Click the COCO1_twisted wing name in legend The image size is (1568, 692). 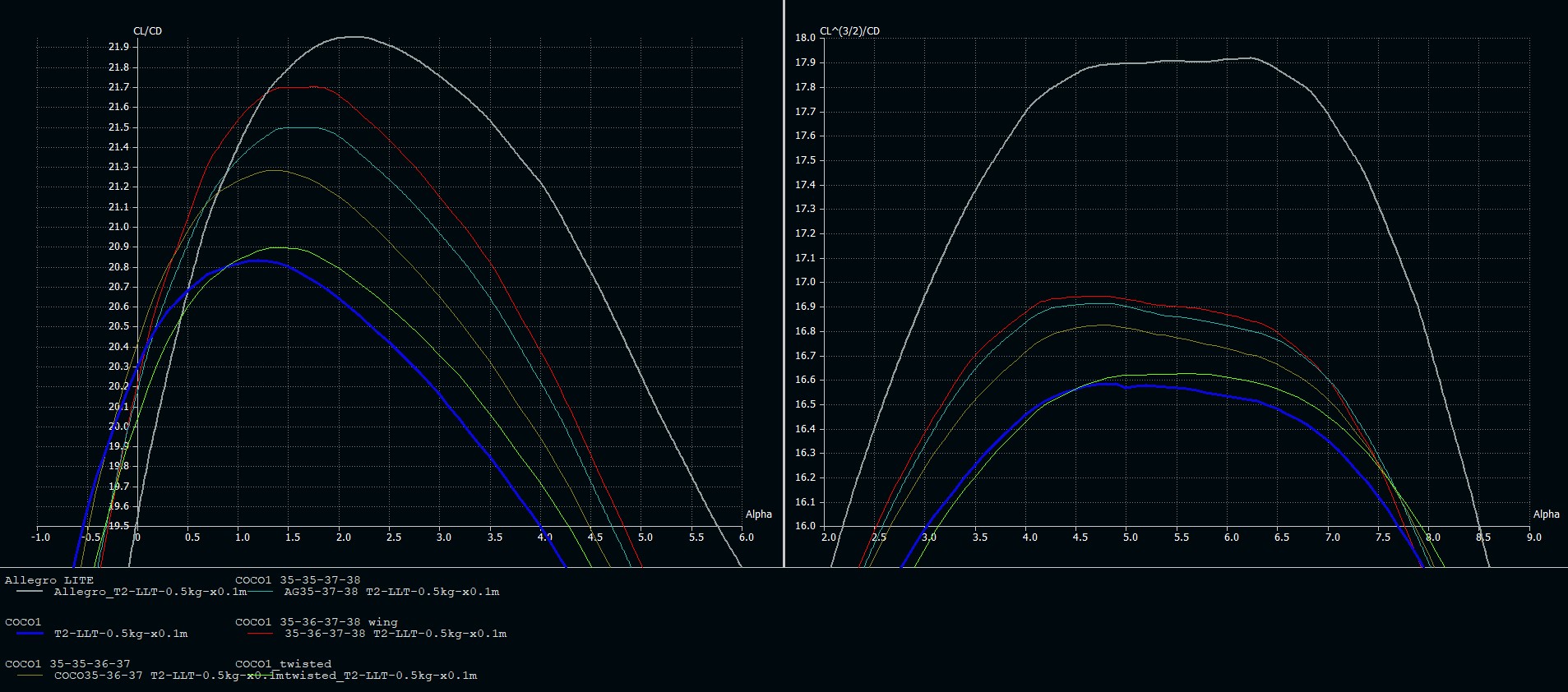coord(283,663)
